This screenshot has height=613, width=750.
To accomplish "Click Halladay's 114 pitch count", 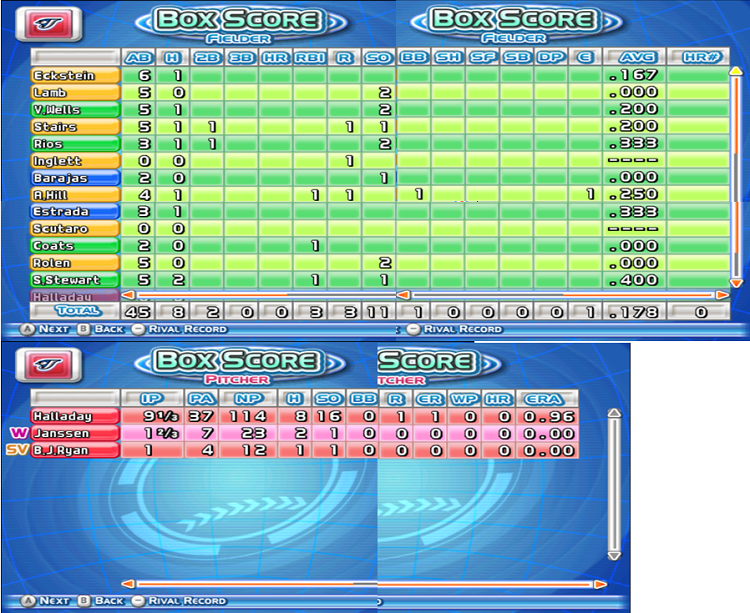I will coord(249,416).
